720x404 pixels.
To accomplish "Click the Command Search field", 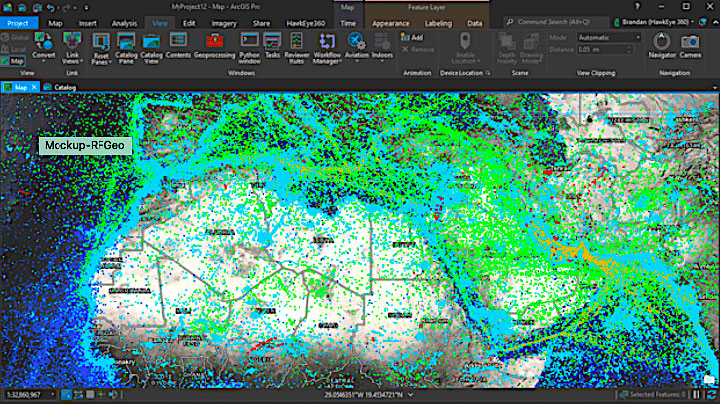I will pos(557,22).
